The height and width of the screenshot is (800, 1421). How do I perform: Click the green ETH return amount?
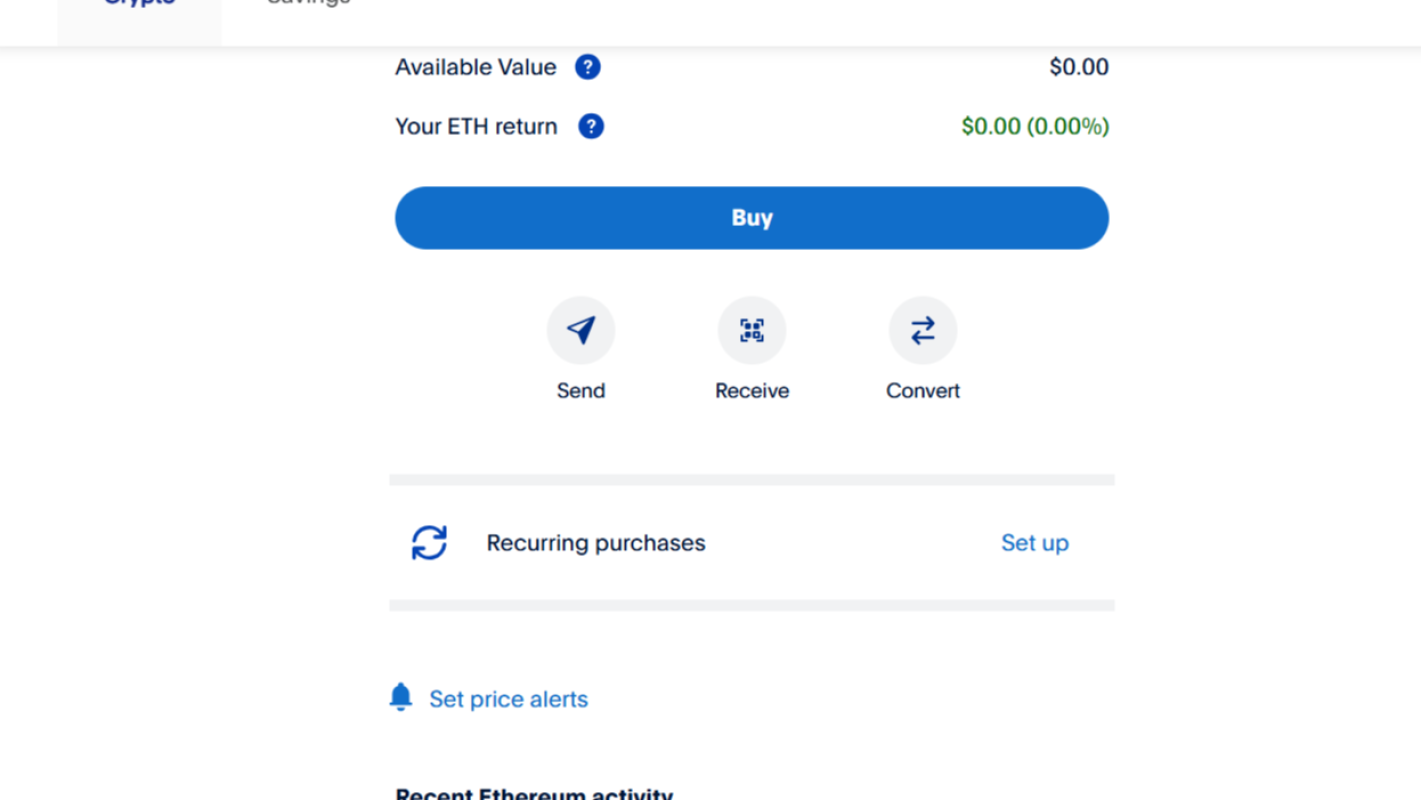tap(1035, 127)
